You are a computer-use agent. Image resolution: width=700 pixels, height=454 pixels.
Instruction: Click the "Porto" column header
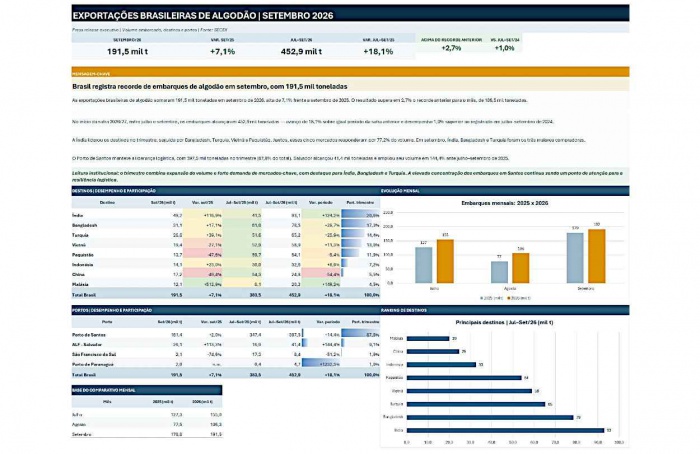pyautogui.click(x=107, y=322)
